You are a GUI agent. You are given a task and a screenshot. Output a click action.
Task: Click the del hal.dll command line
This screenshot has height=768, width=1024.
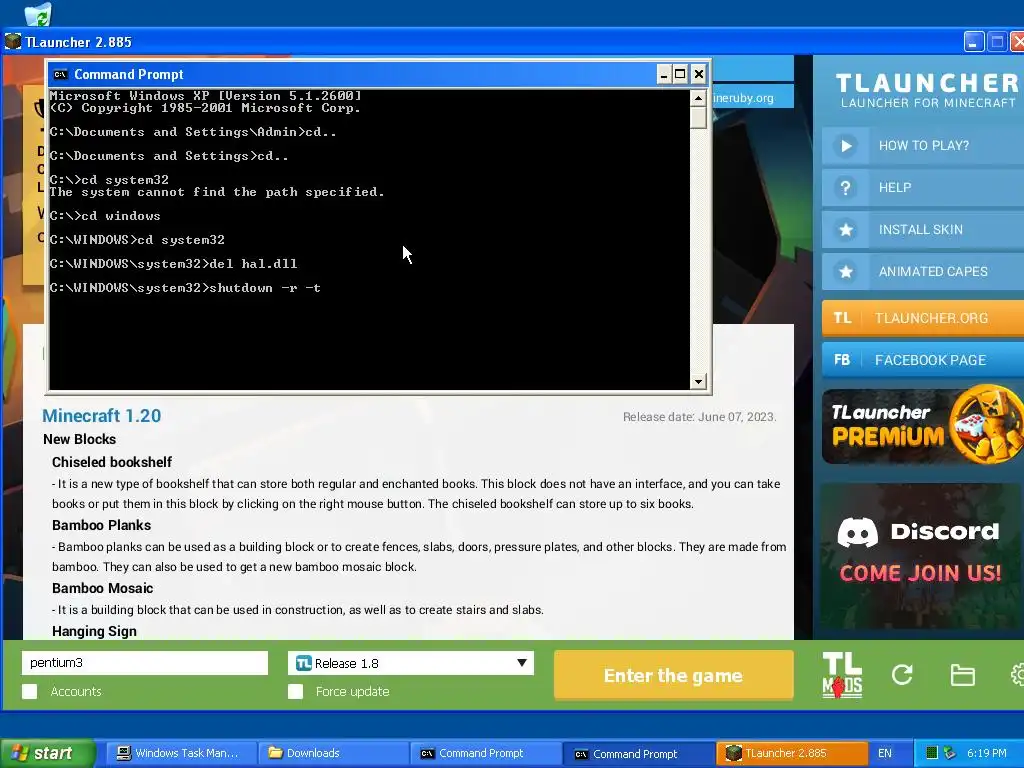coord(173,264)
